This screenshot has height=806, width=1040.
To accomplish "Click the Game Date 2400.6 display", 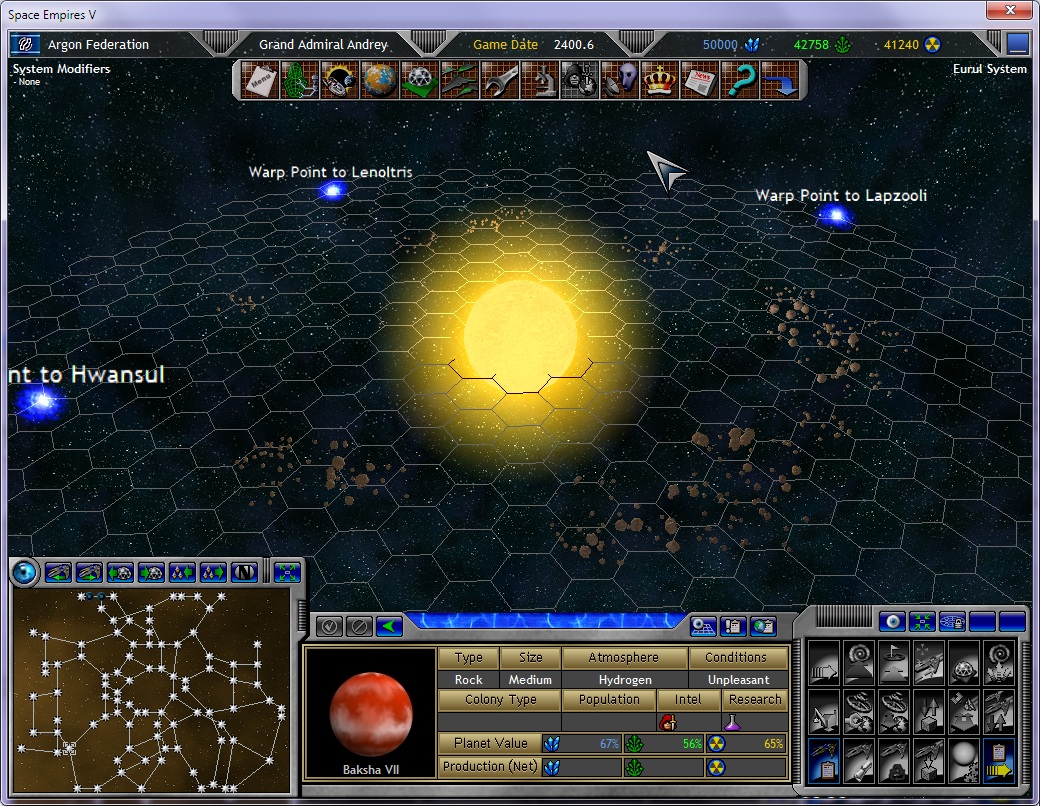I will 533,44.
